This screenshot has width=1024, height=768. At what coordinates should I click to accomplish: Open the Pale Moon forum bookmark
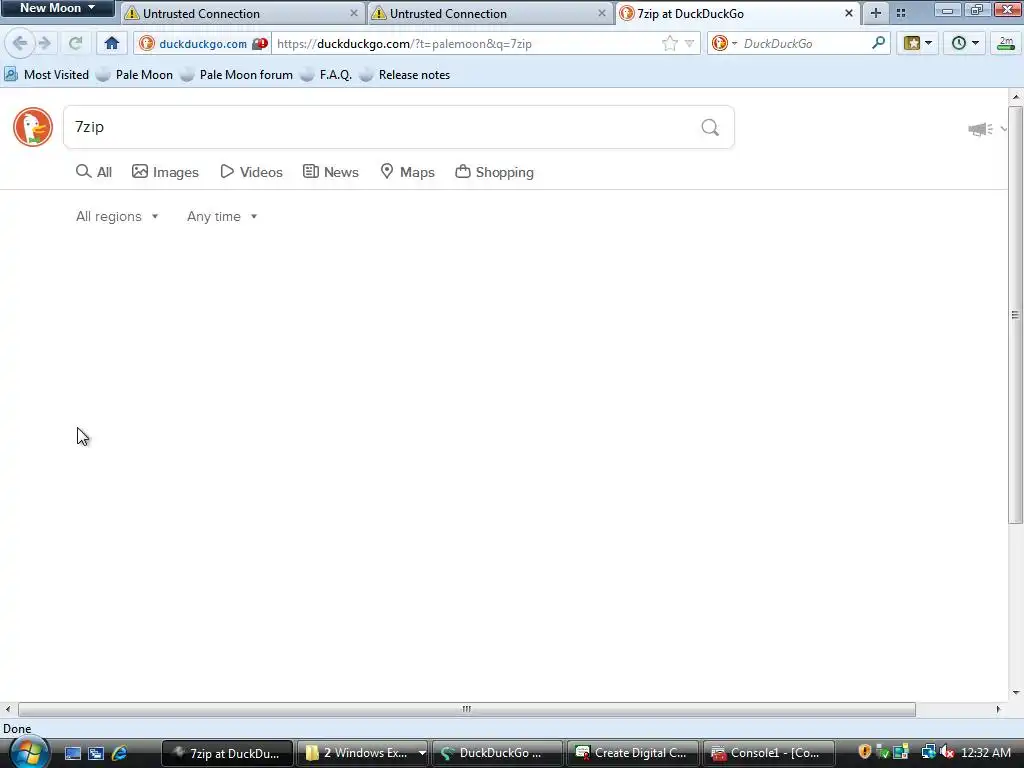pyautogui.click(x=236, y=74)
